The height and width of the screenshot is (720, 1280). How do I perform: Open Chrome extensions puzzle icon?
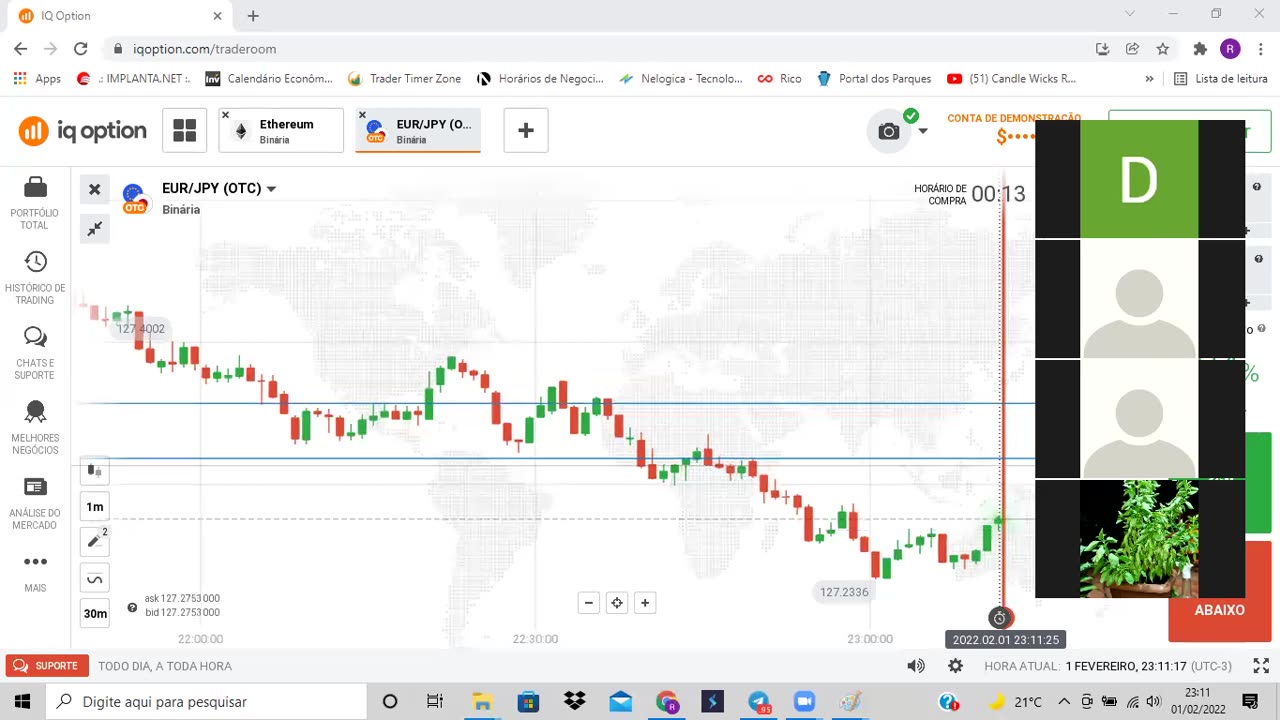coord(1200,49)
